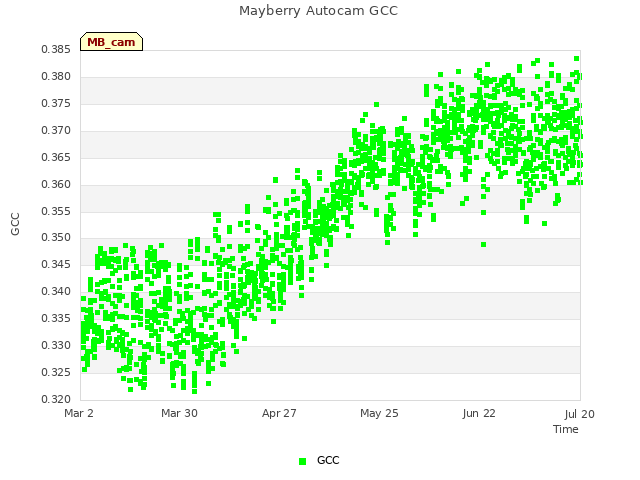Click the 0.330 y-axis tick label
This screenshot has height=480, width=640.
coord(56,345)
